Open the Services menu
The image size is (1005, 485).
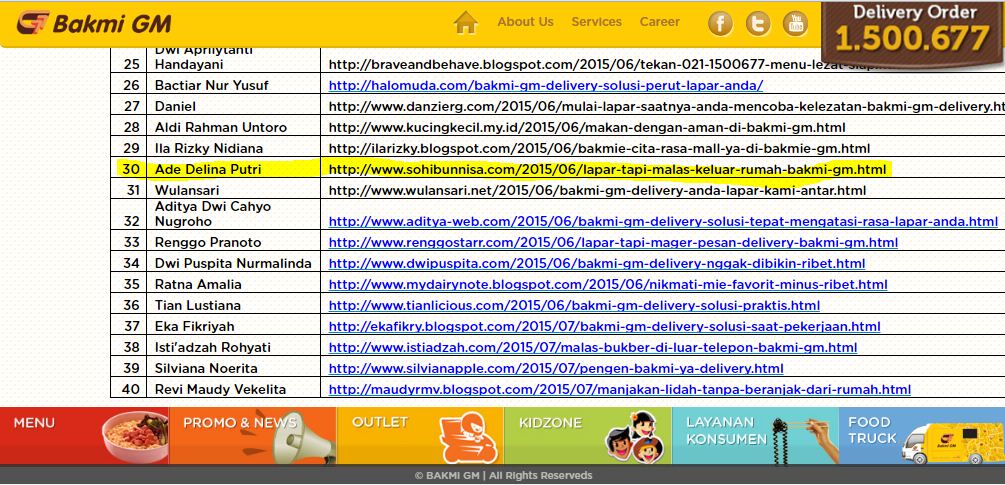click(x=597, y=22)
